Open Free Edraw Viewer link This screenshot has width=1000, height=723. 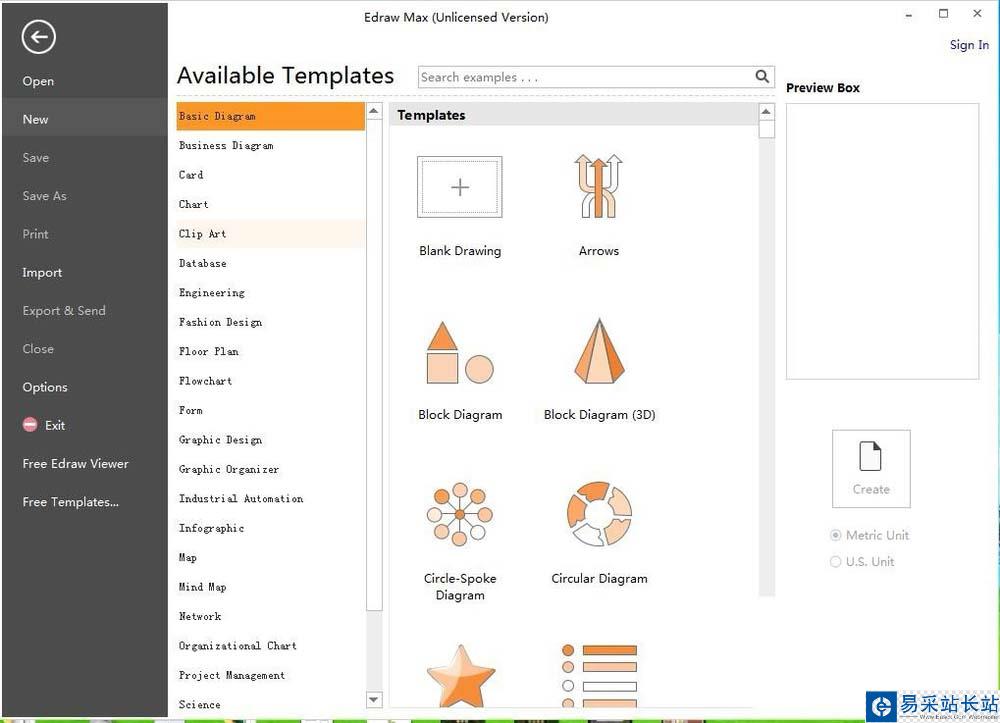[75, 464]
